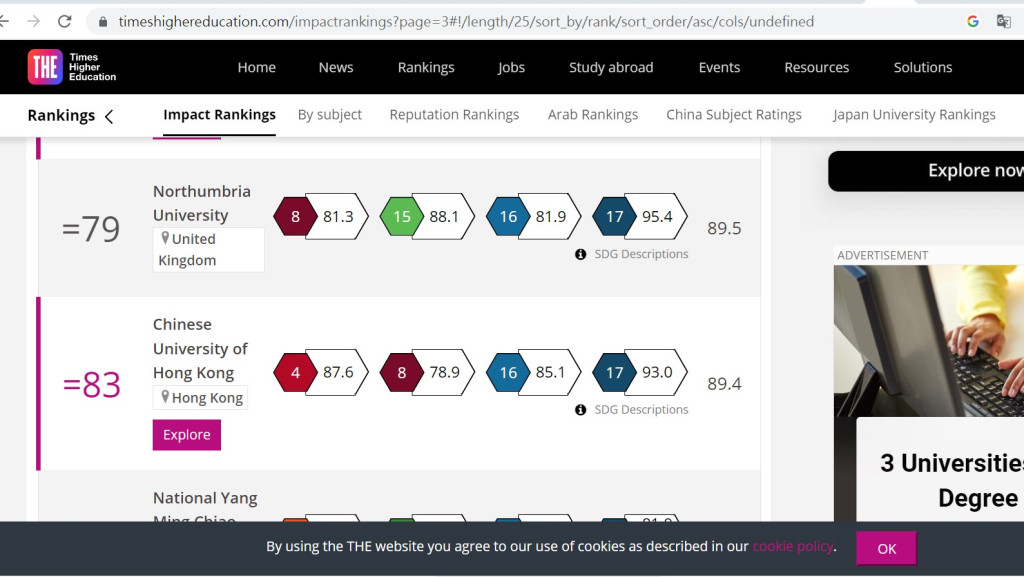Click SDG 4 badge for Chinese University

(295, 373)
